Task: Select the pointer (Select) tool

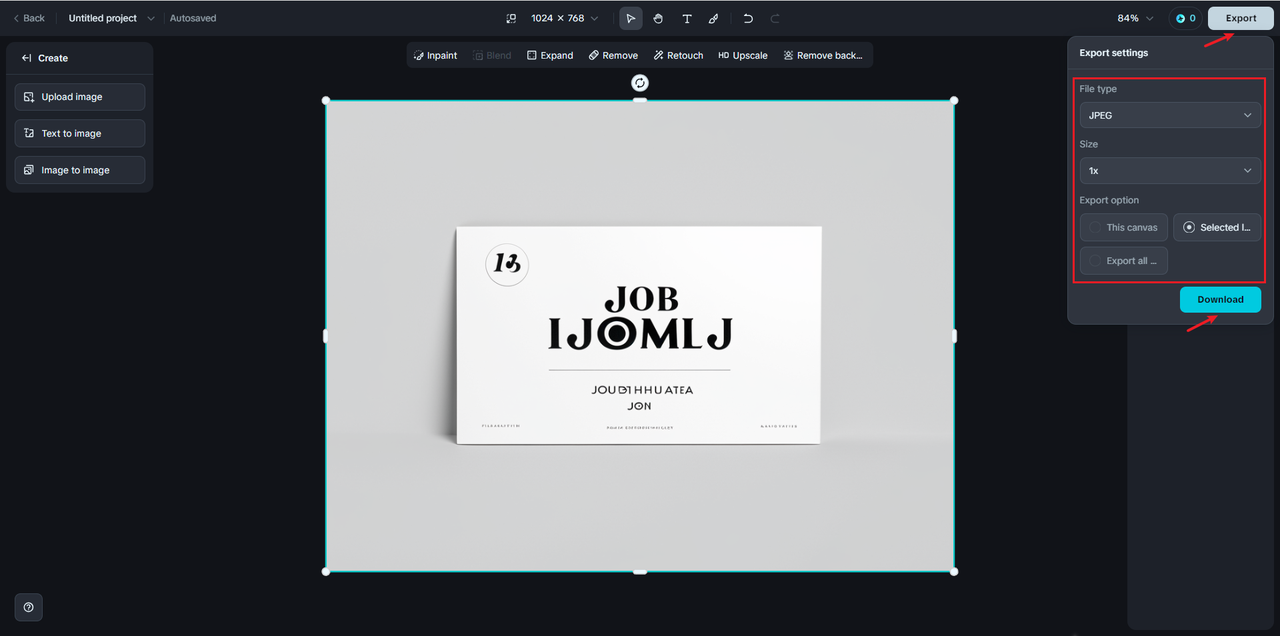Action: [630, 18]
